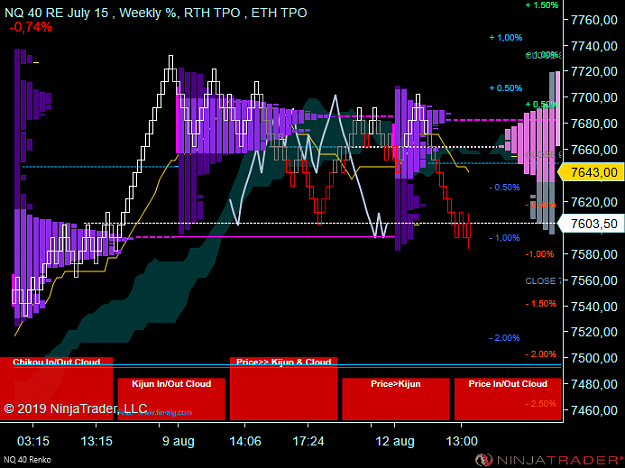Click the blue '- 1.00%' weekly level label

tap(505, 238)
